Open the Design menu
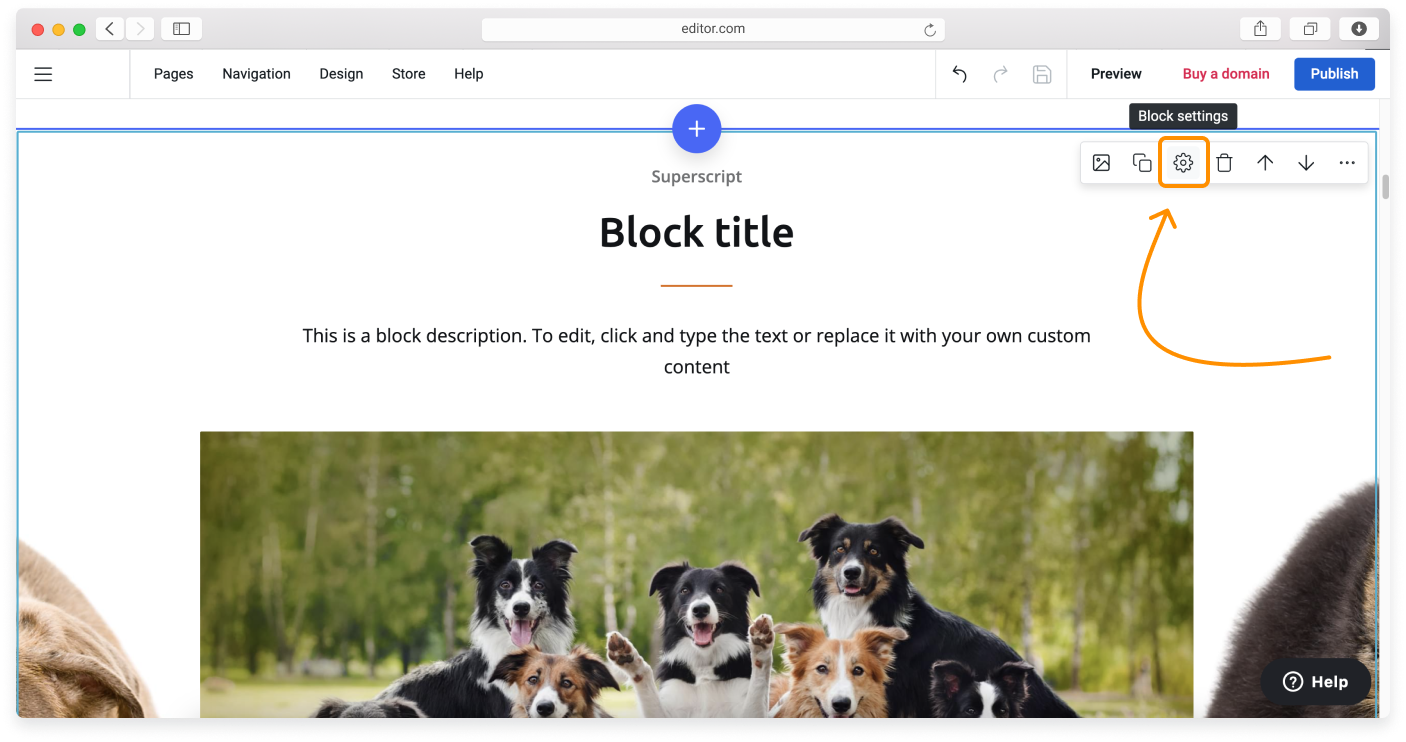Screen dimensions: 1406x742 (x=341, y=74)
